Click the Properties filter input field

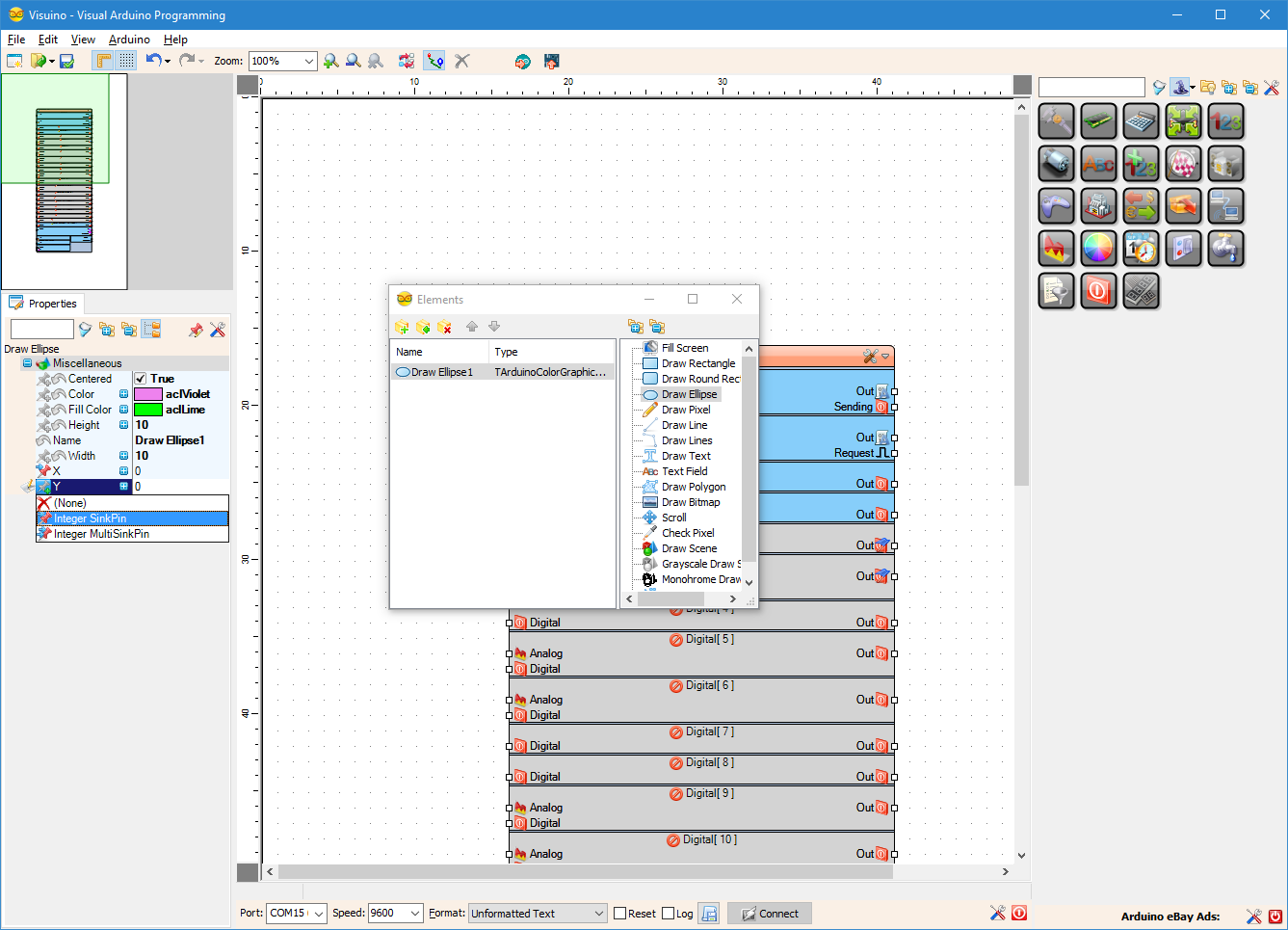tap(41, 330)
